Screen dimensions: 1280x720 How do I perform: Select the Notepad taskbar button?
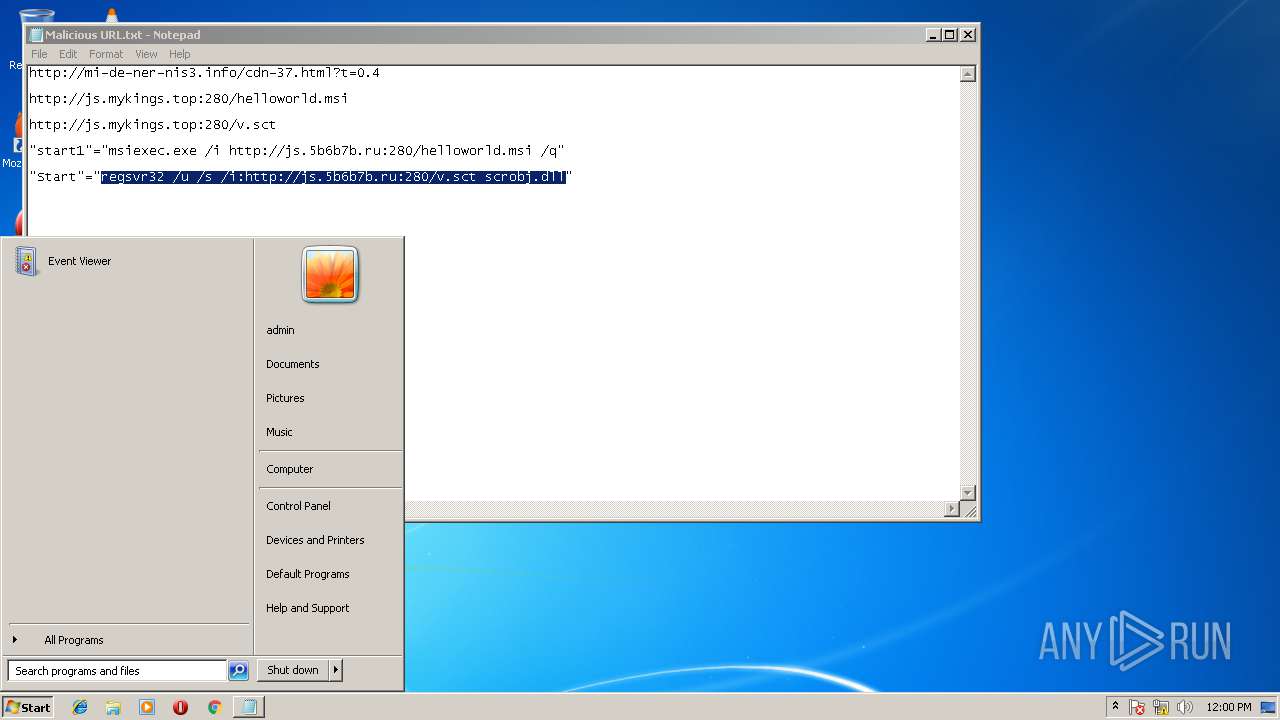[248, 707]
